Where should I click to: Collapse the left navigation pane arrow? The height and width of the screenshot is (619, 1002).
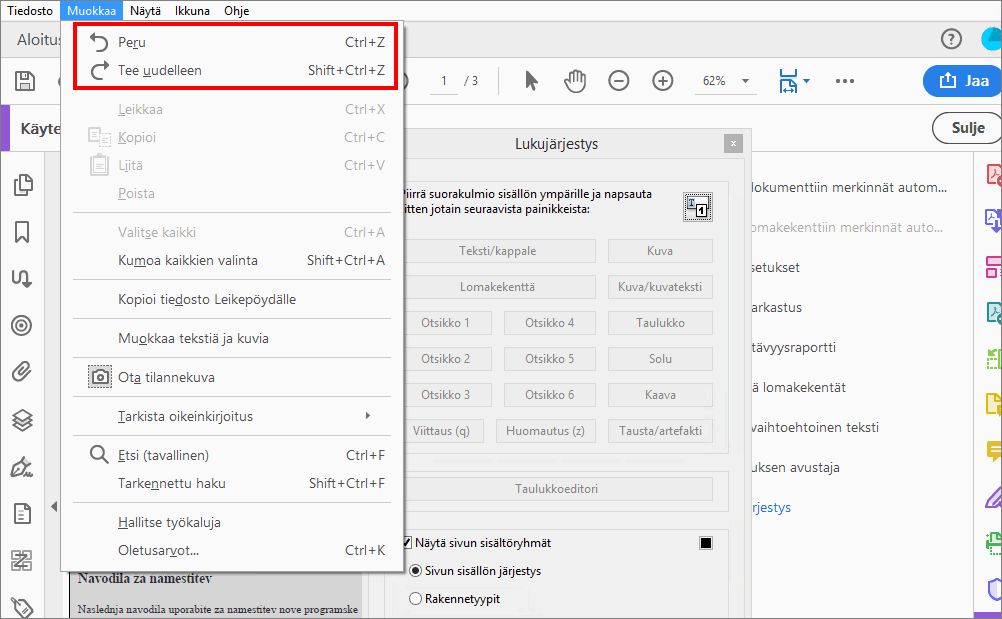(x=54, y=507)
